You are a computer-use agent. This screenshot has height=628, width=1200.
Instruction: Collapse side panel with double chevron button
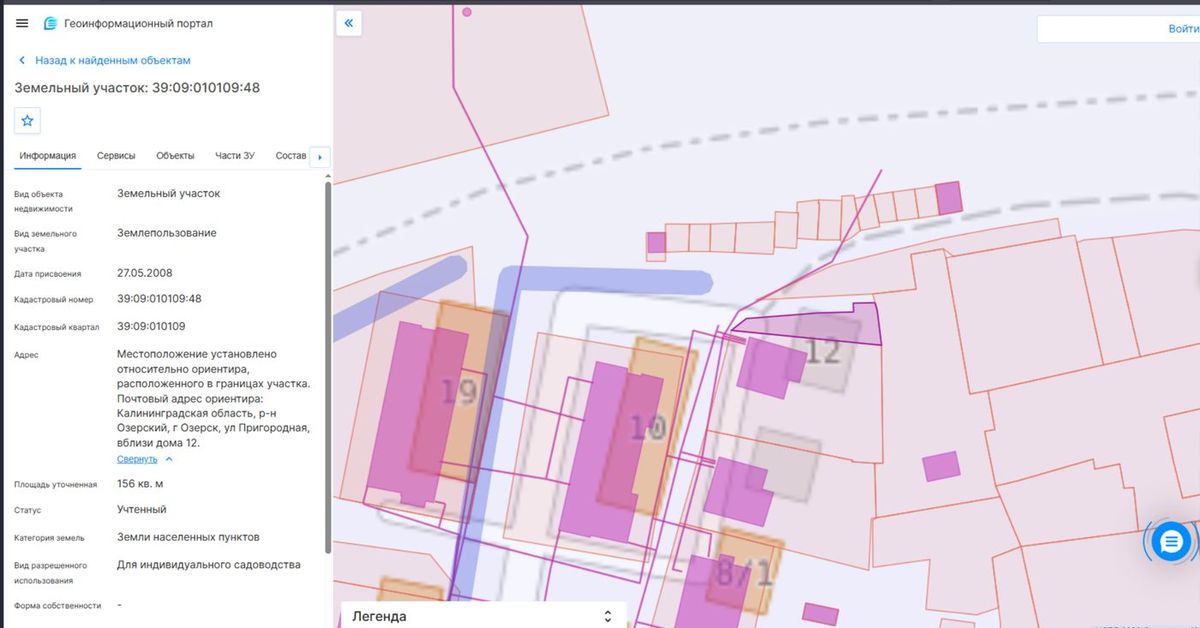click(x=348, y=23)
